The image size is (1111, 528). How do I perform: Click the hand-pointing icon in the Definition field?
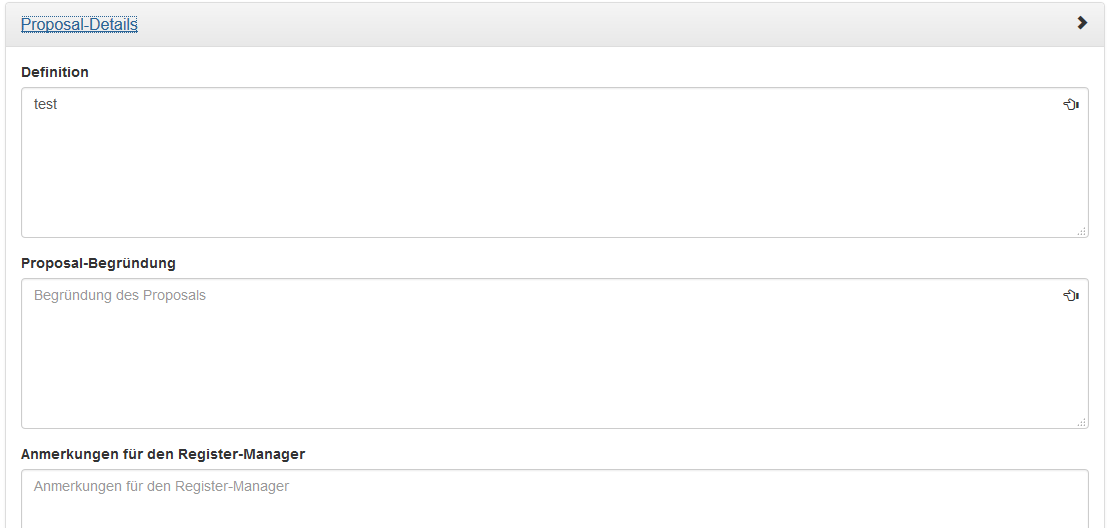(x=1071, y=105)
